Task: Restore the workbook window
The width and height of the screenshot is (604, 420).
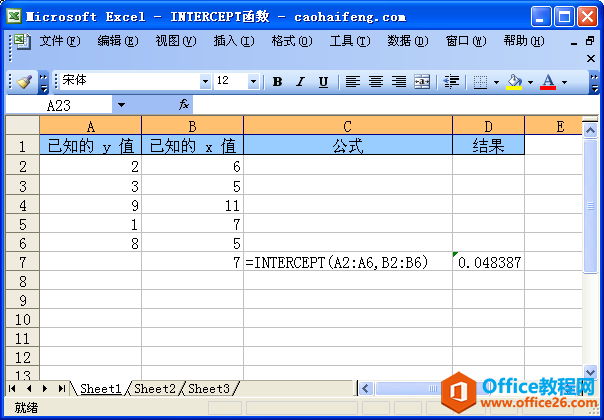Action: click(590, 40)
